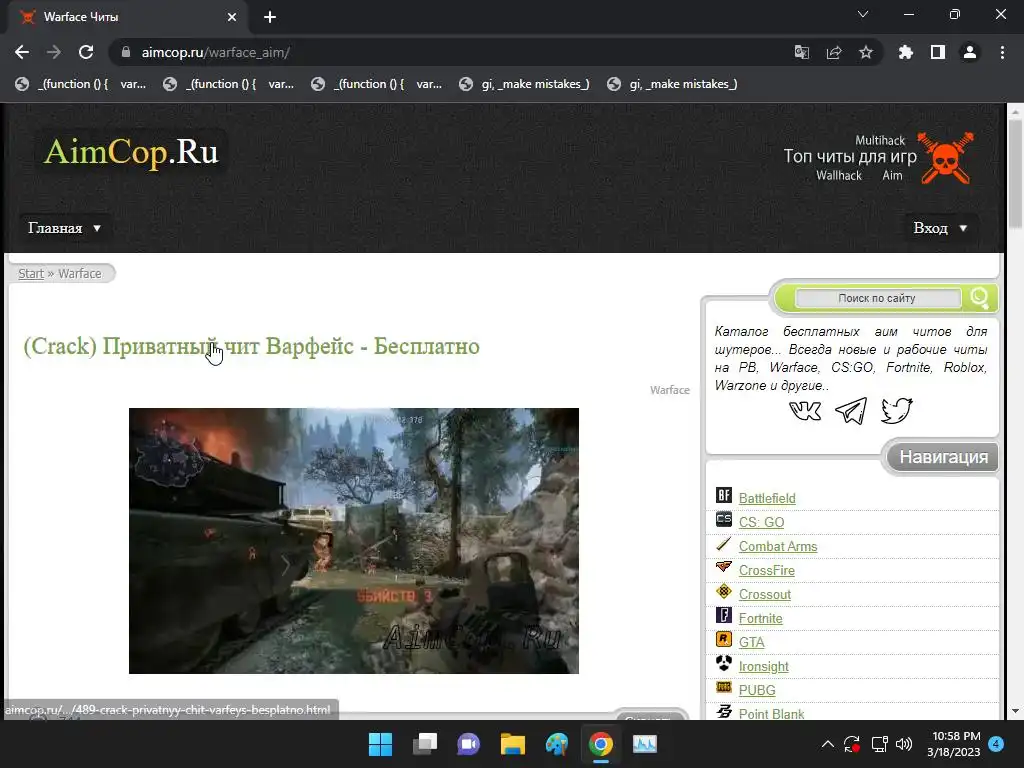
Task: Toggle the browser side panel icon
Action: (938, 52)
